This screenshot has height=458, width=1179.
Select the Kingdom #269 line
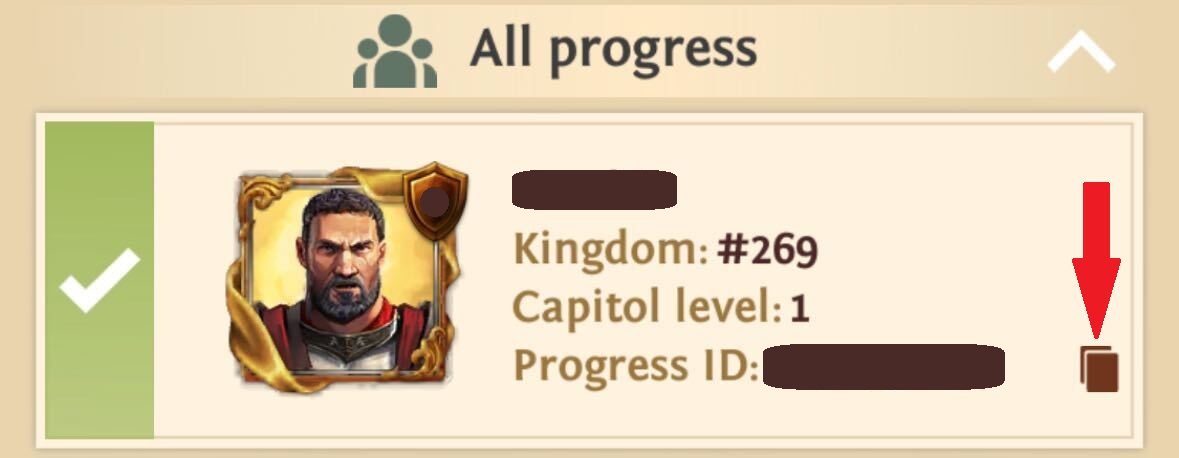pyautogui.click(x=665, y=250)
